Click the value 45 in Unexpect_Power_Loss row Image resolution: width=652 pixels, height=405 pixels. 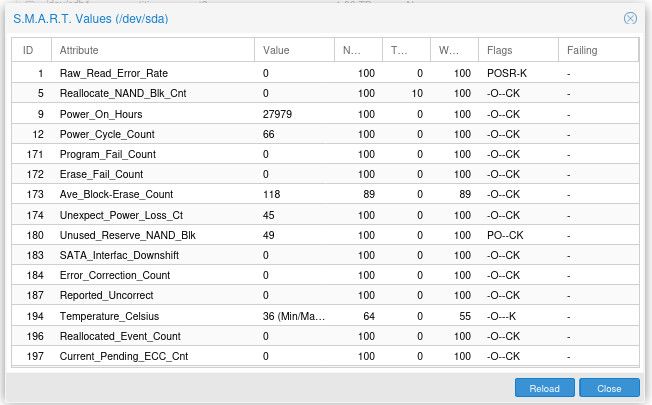point(269,215)
